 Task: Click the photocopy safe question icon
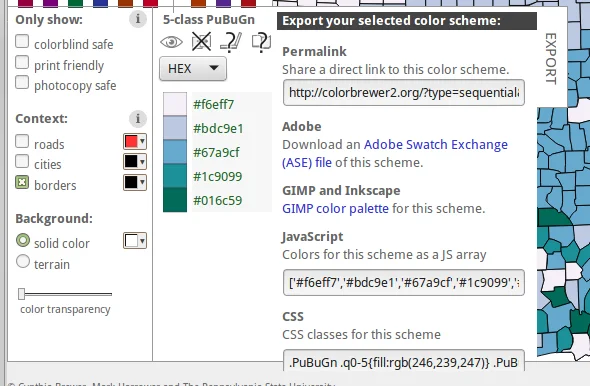tap(231, 41)
